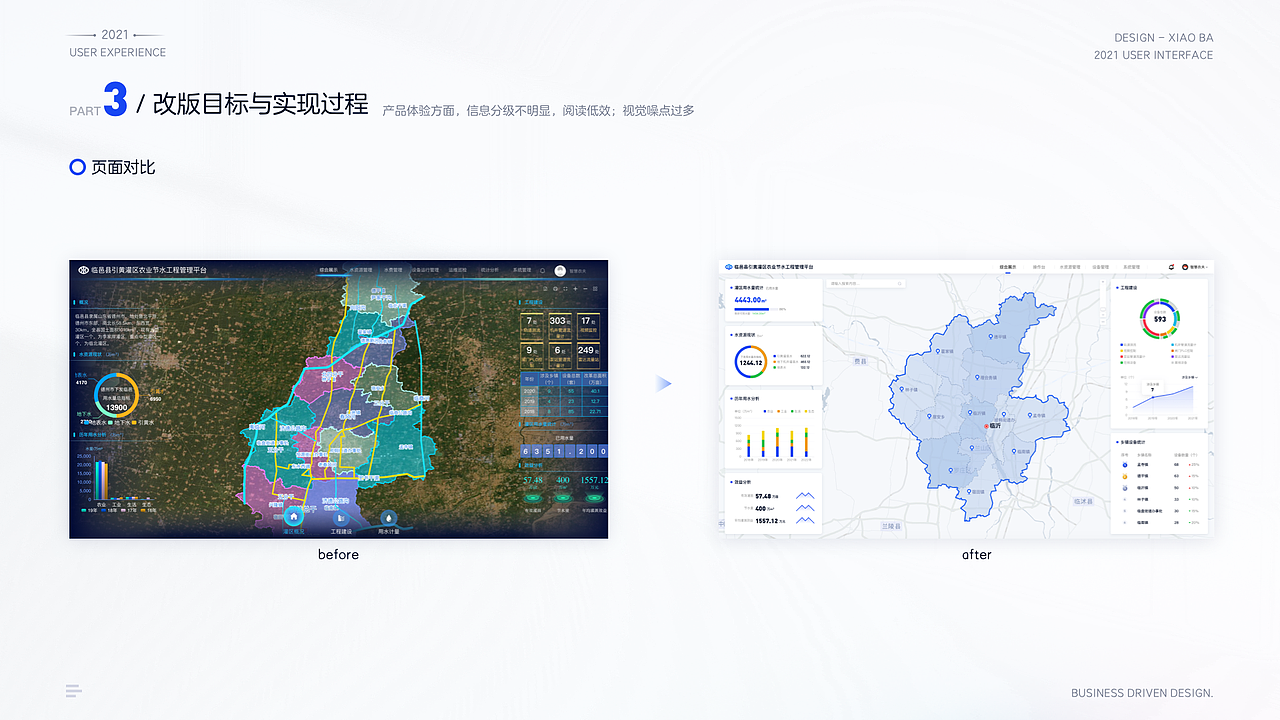Screen dimensions: 1280x720
Task: Click 德平镇 map pin in after dashboard
Action: (990, 337)
